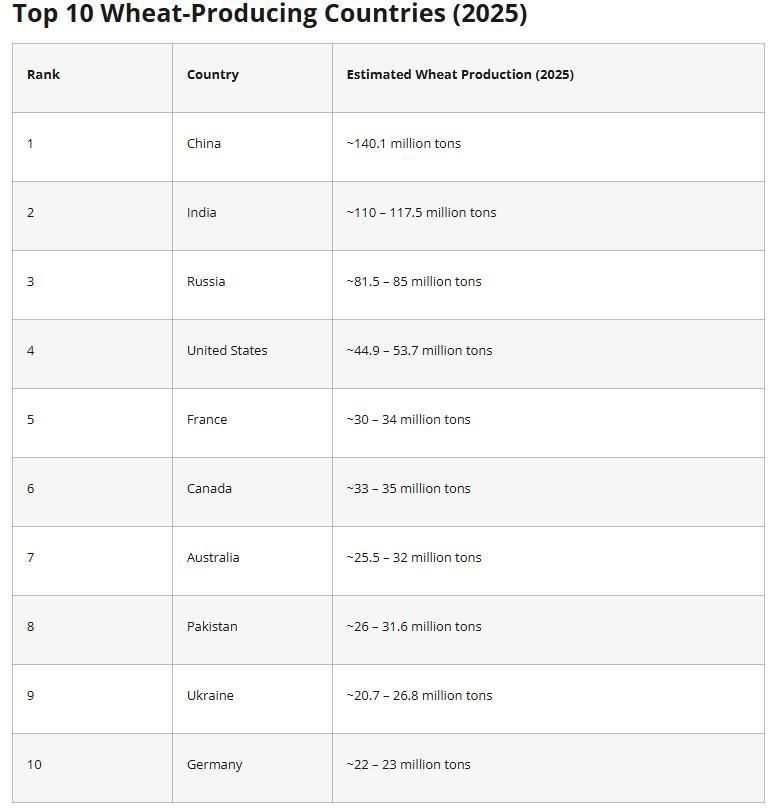Click the '~110 – 117.5 million tons' cell
Screen dimensions: 773x810
[421, 213]
